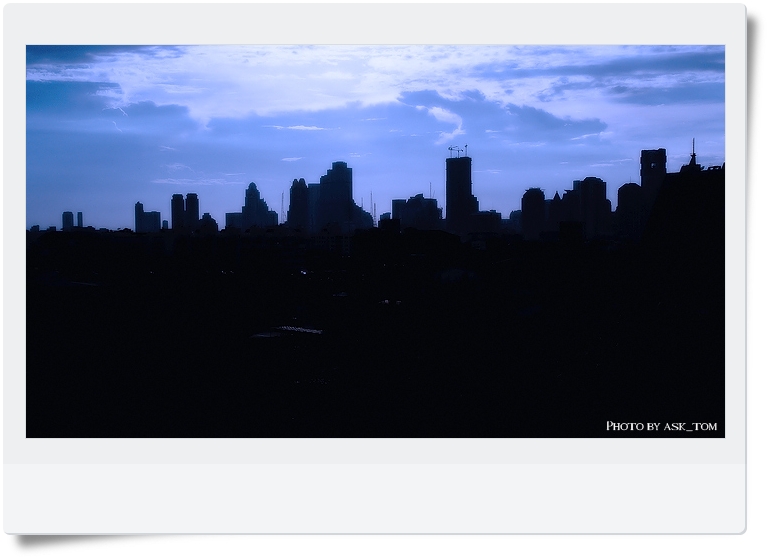769x557 pixels.
Task: Click the stepped pyramid-shaped building silhouette
Action: coord(254,207)
